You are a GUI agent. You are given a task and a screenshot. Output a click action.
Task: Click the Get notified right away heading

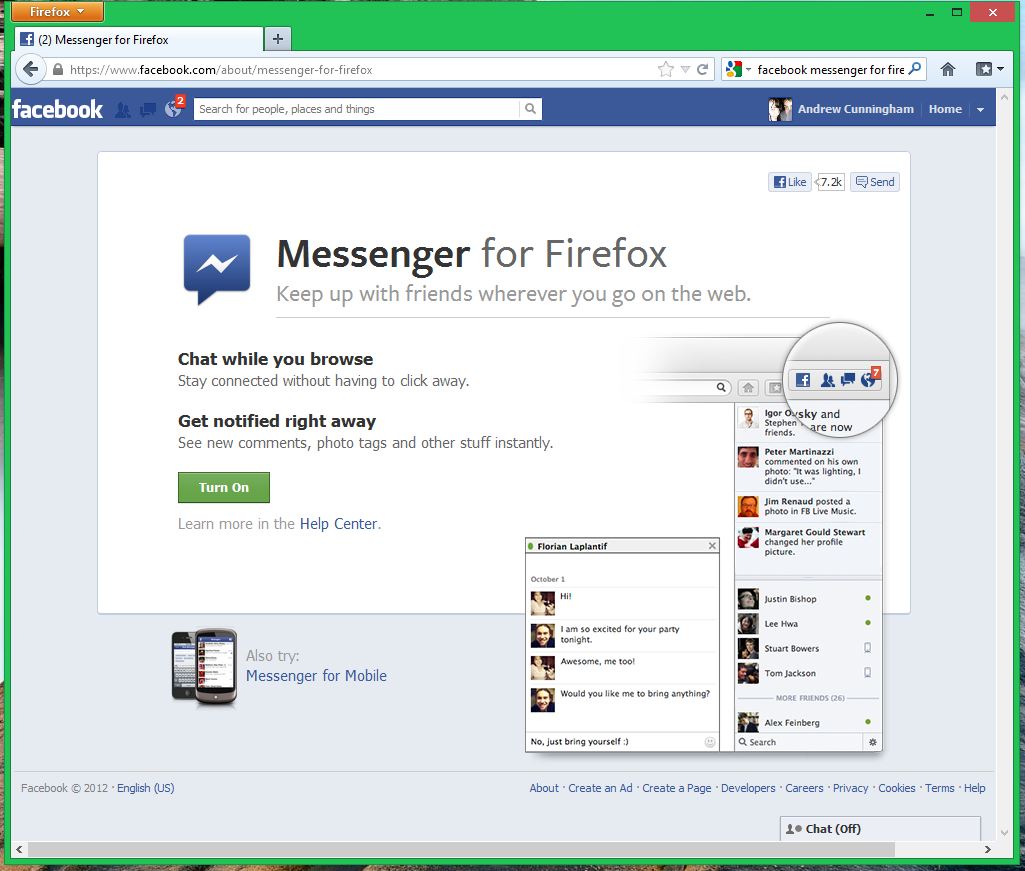(277, 421)
